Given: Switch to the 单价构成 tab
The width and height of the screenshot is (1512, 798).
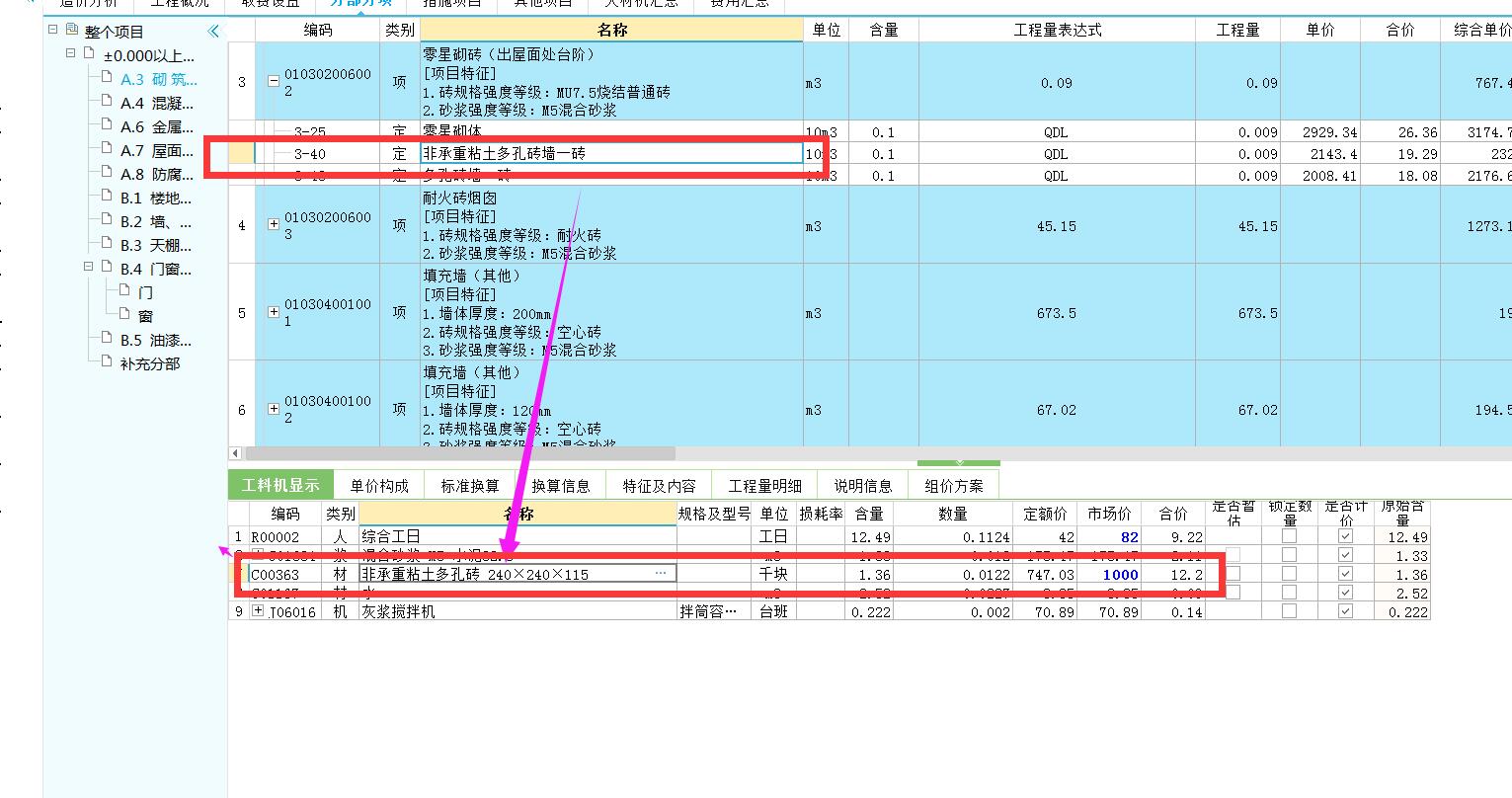Looking at the screenshot, I should coord(379,485).
